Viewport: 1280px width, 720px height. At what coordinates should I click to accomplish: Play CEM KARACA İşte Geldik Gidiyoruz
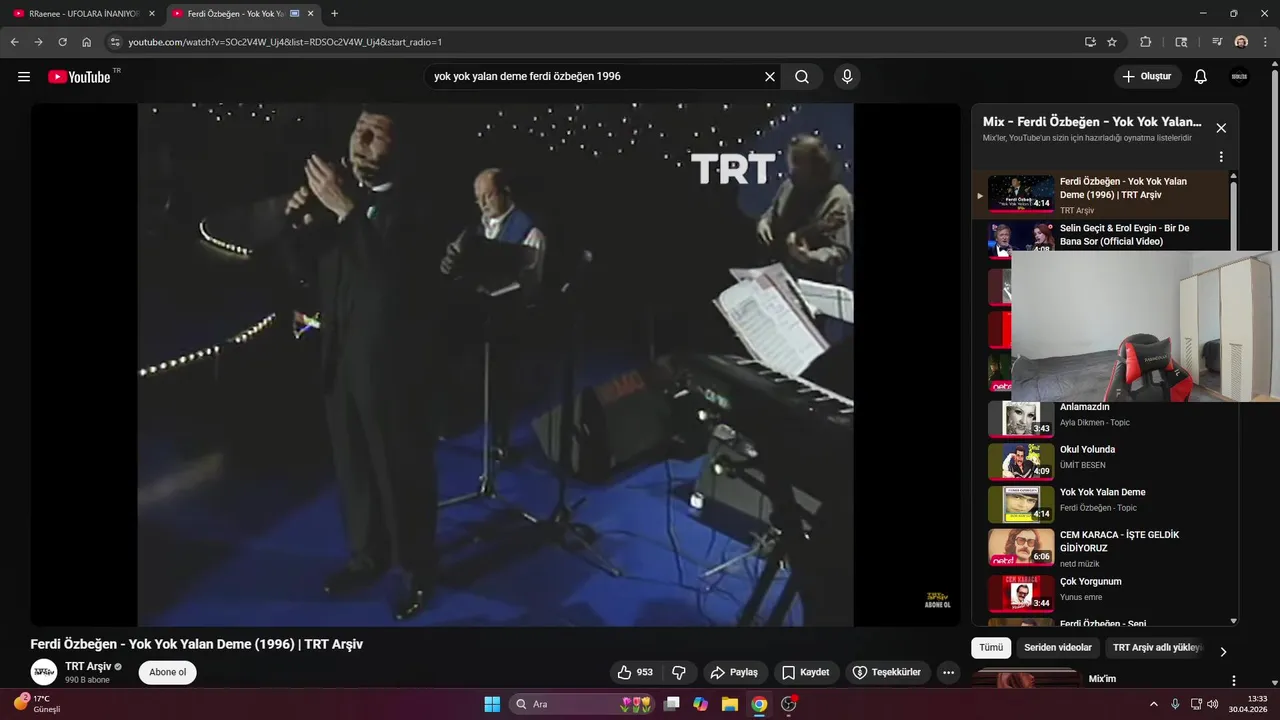pos(1100,547)
